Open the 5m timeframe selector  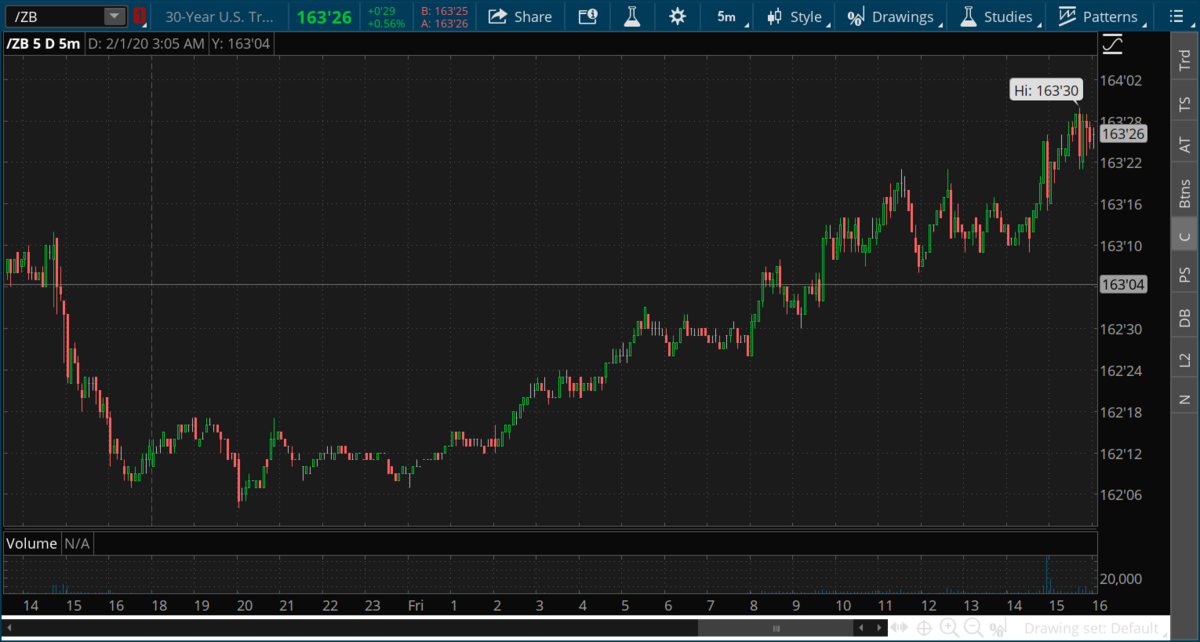727,16
